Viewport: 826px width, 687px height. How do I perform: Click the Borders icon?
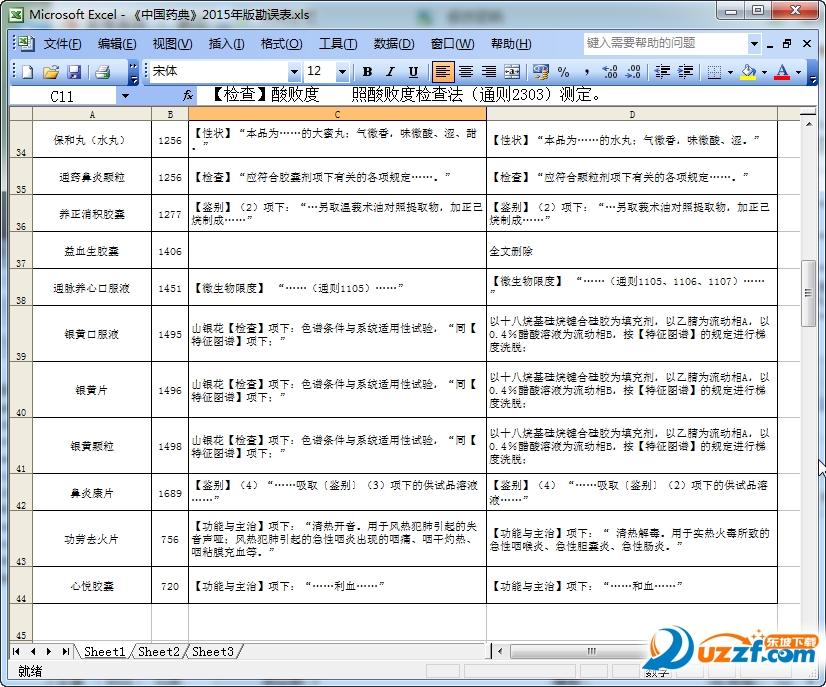pos(714,72)
